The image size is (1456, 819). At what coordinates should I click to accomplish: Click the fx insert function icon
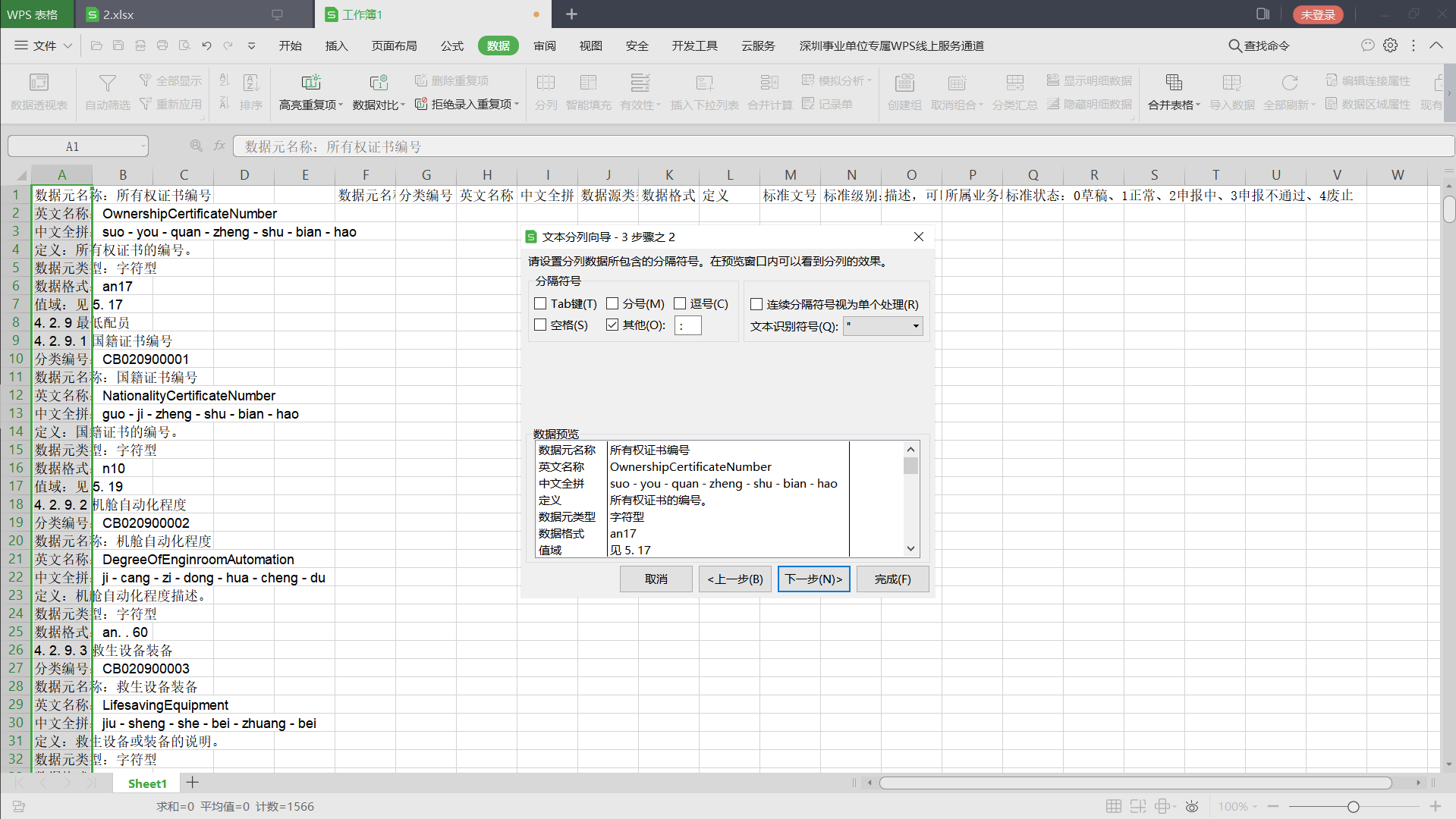[x=219, y=146]
